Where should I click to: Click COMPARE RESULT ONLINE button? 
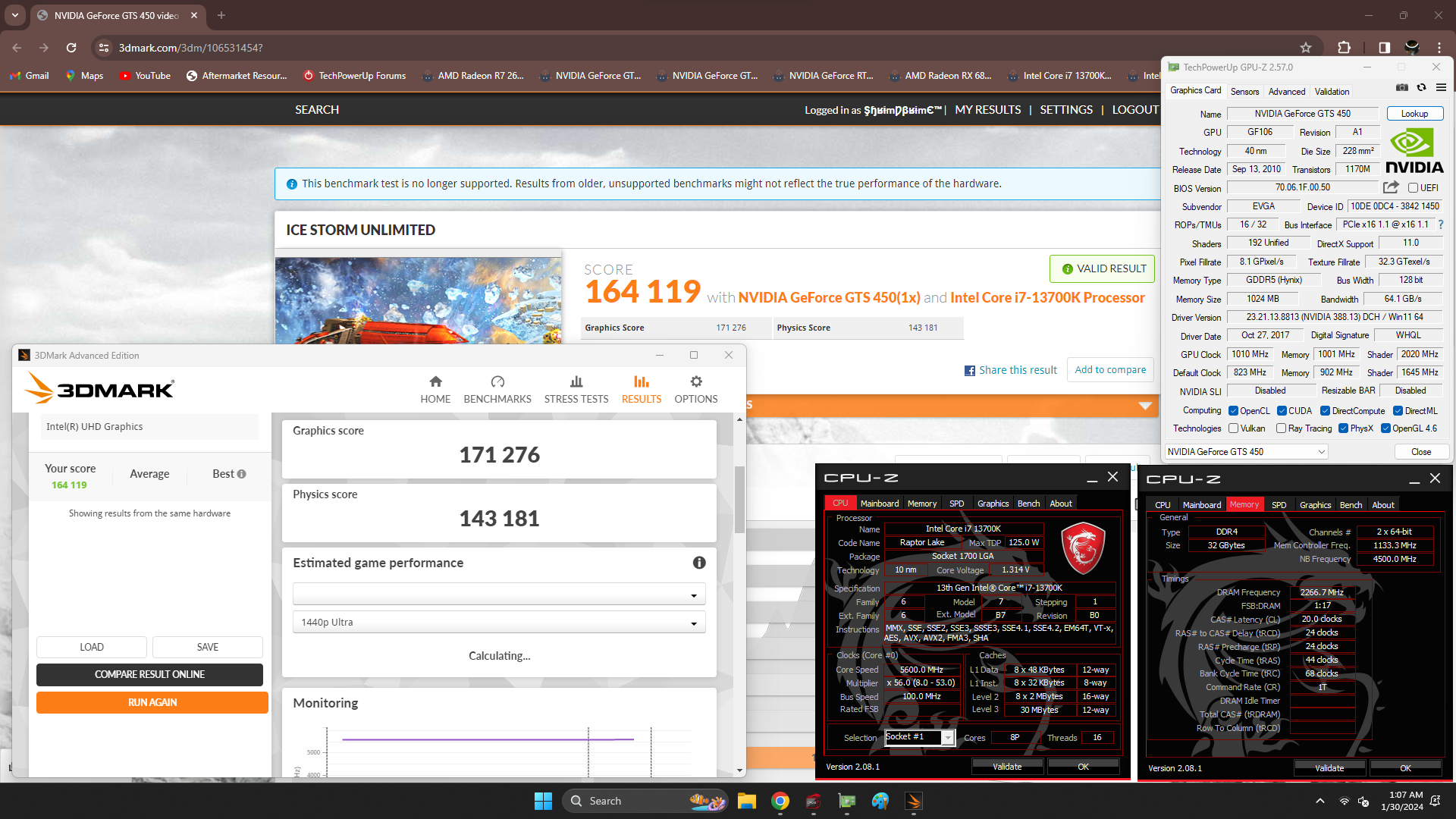[149, 675]
